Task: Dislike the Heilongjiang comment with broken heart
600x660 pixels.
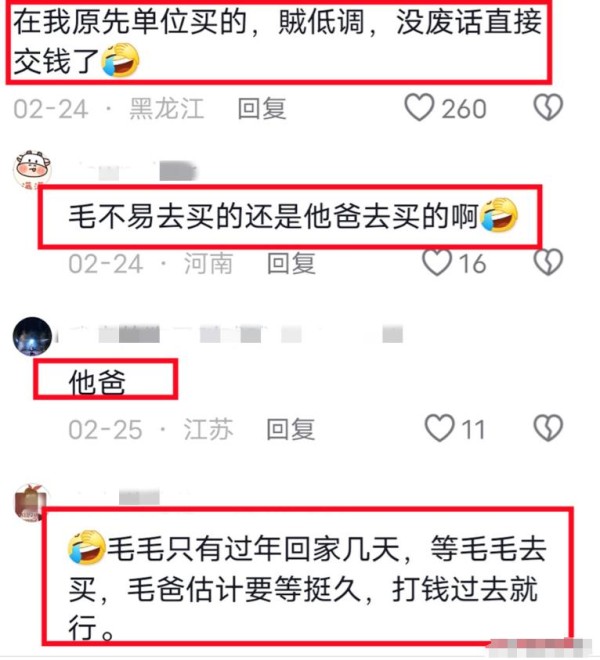Action: pyautogui.click(x=548, y=107)
